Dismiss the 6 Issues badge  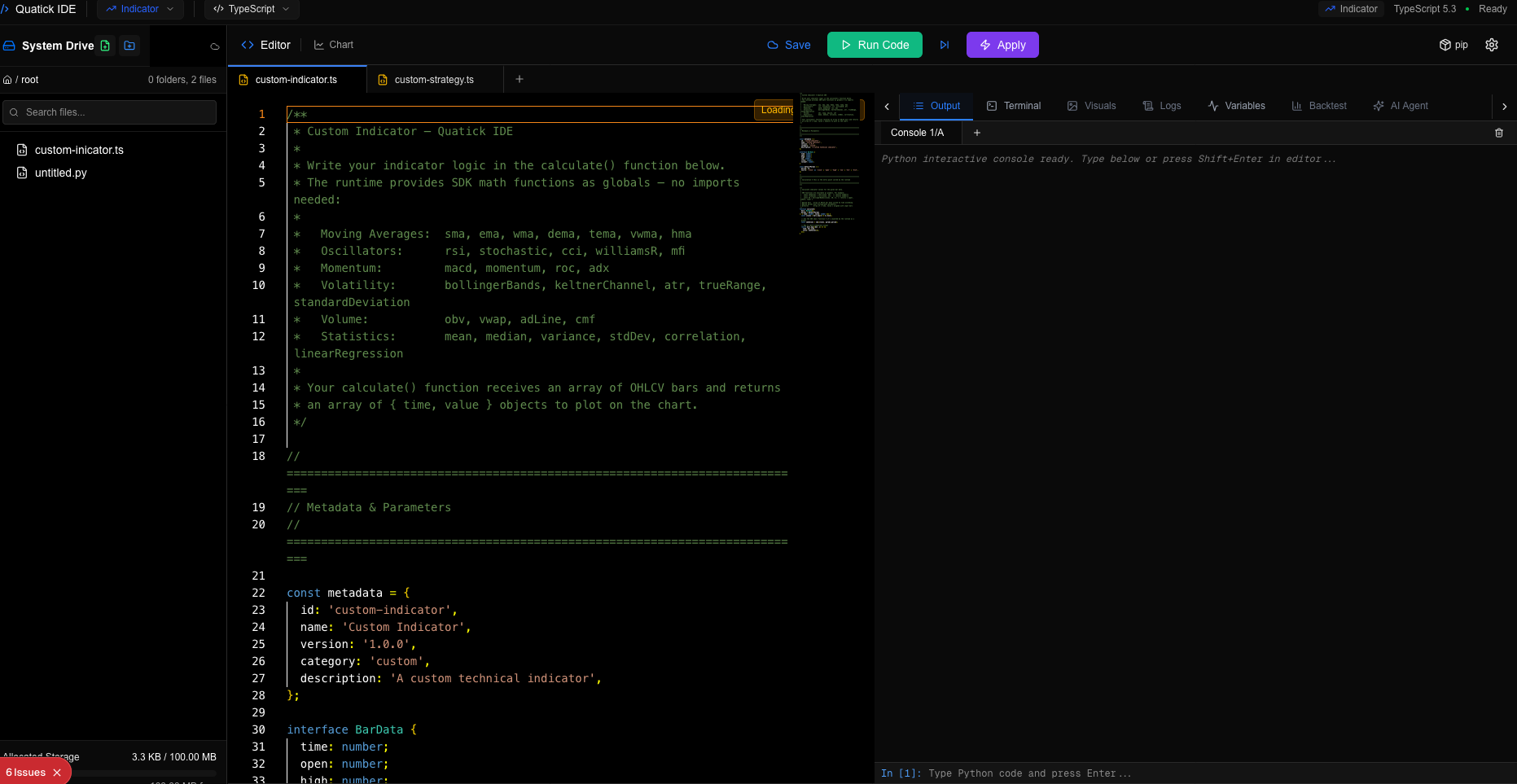coord(57,773)
